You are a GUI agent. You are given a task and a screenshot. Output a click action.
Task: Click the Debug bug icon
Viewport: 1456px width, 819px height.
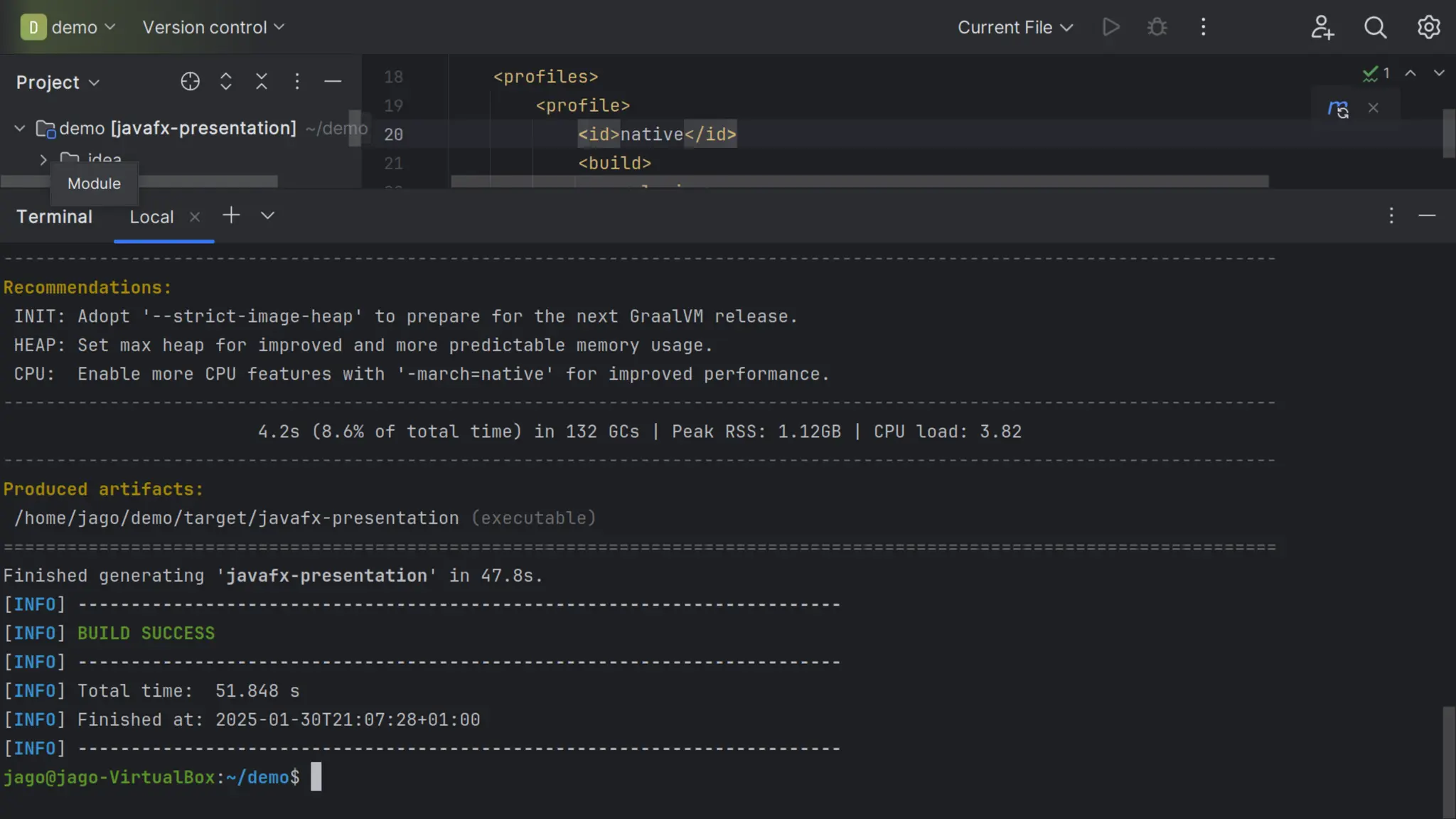click(x=1157, y=27)
